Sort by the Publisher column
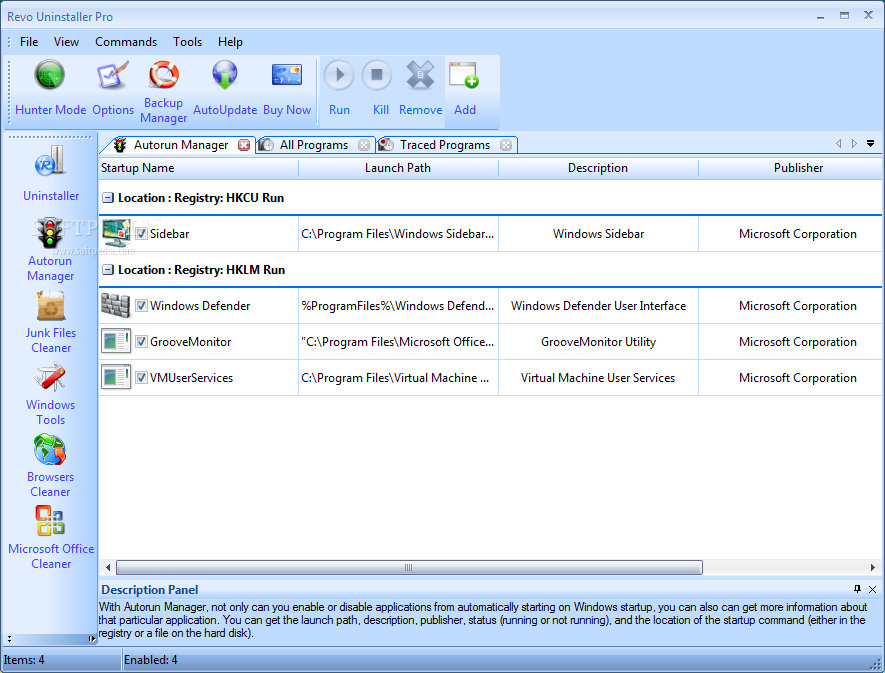 coord(791,168)
